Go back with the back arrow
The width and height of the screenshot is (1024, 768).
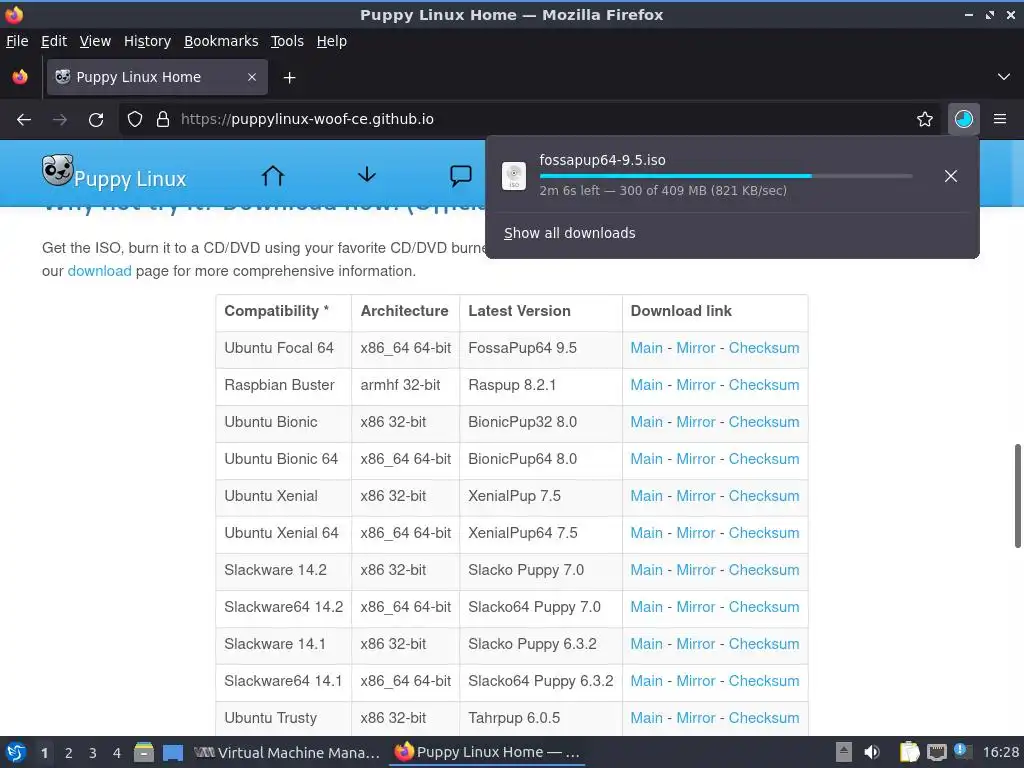tap(24, 120)
